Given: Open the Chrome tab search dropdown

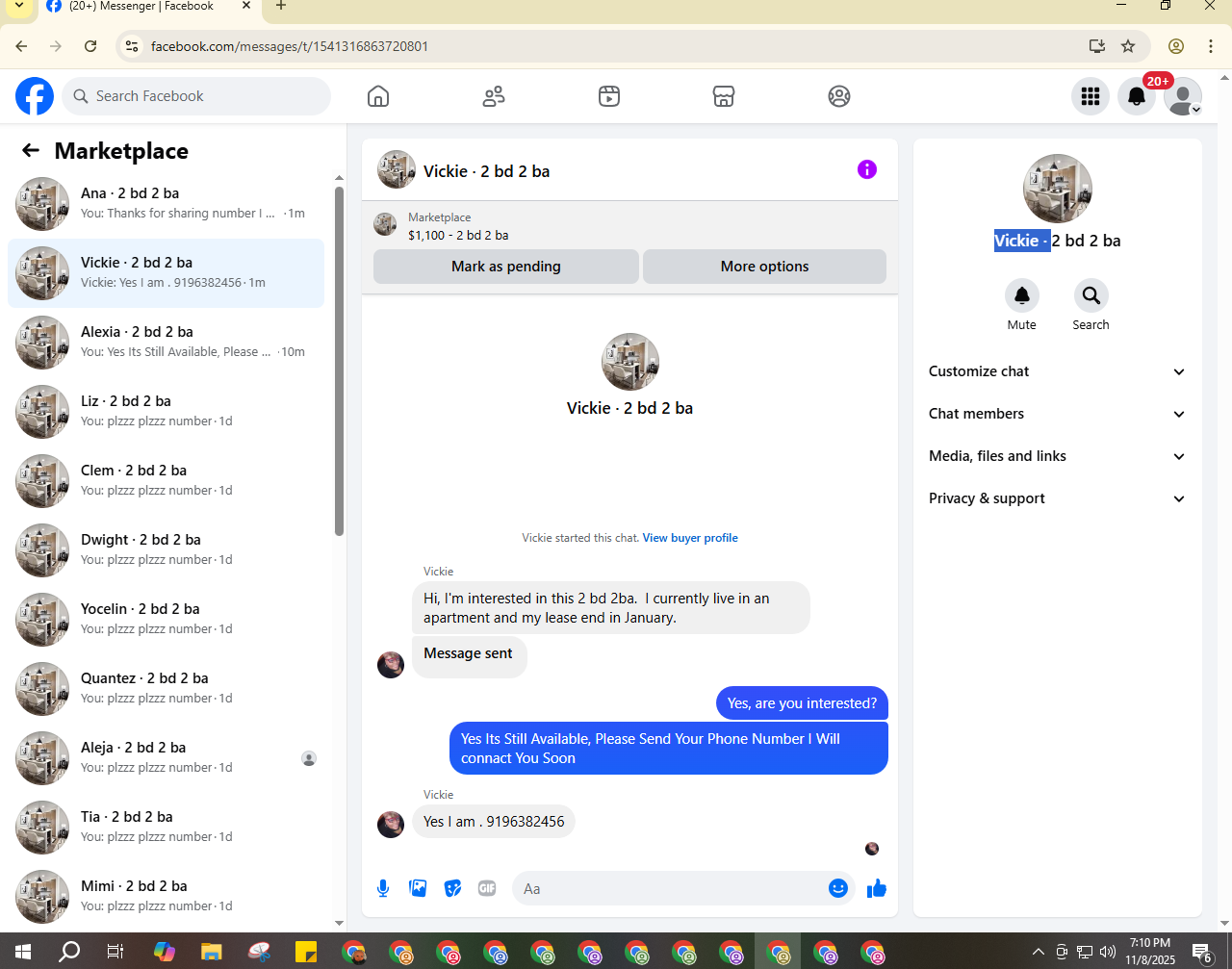Looking at the screenshot, I should pos(18,6).
